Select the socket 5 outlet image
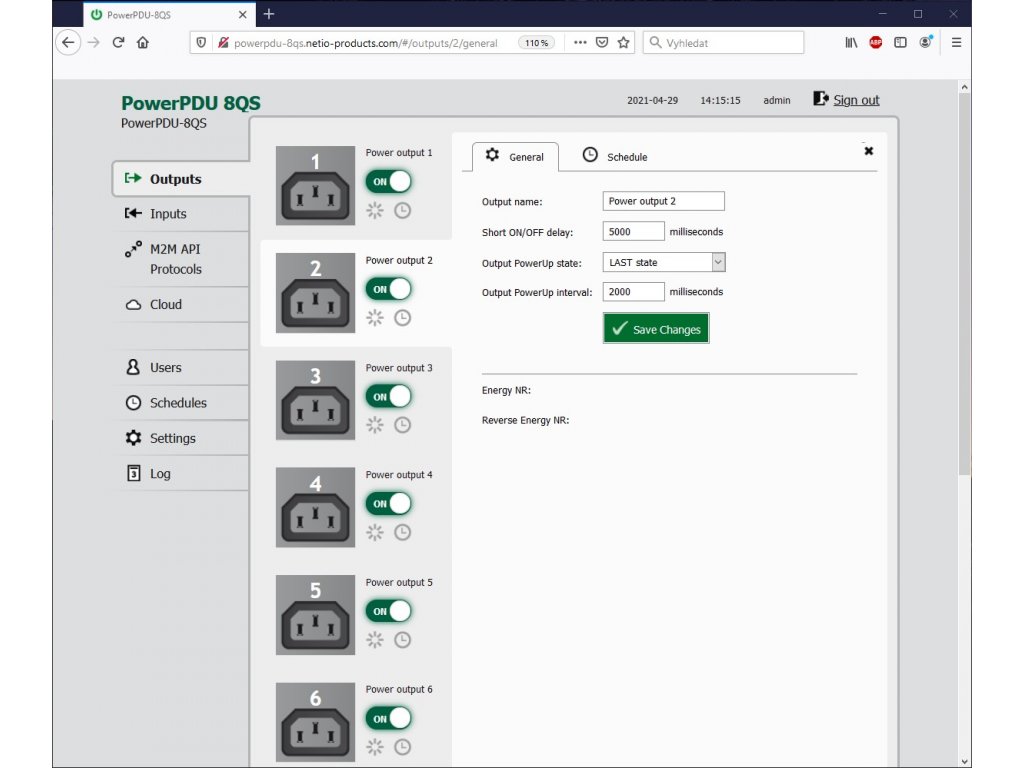1024x768 pixels. (315, 615)
